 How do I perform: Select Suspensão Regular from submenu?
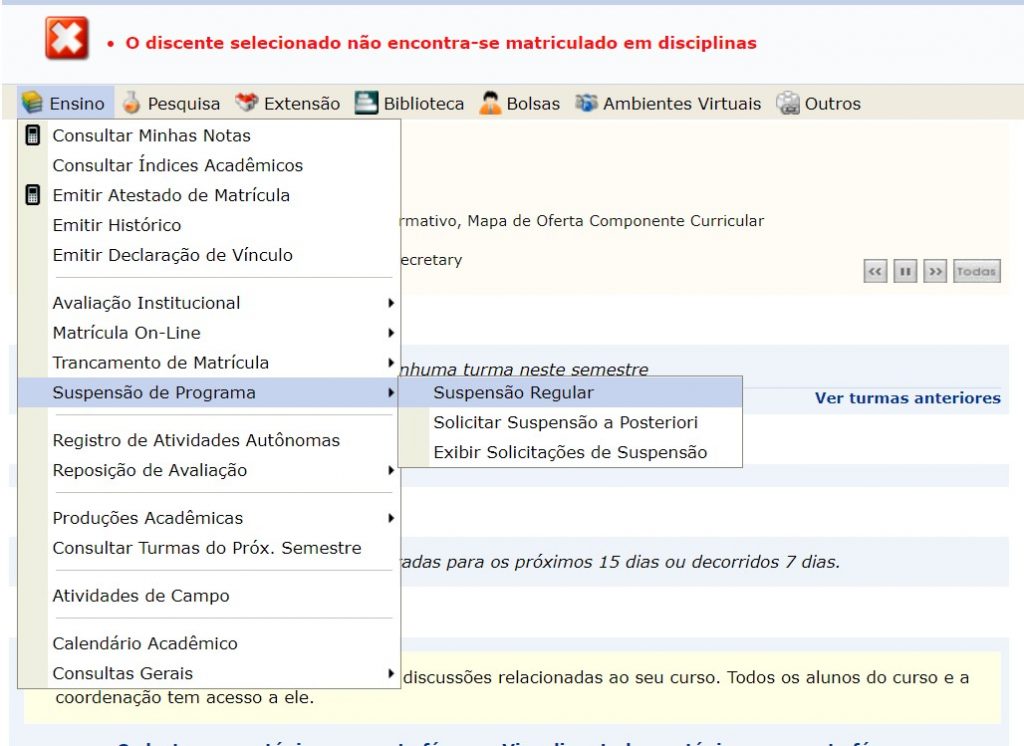[513, 393]
